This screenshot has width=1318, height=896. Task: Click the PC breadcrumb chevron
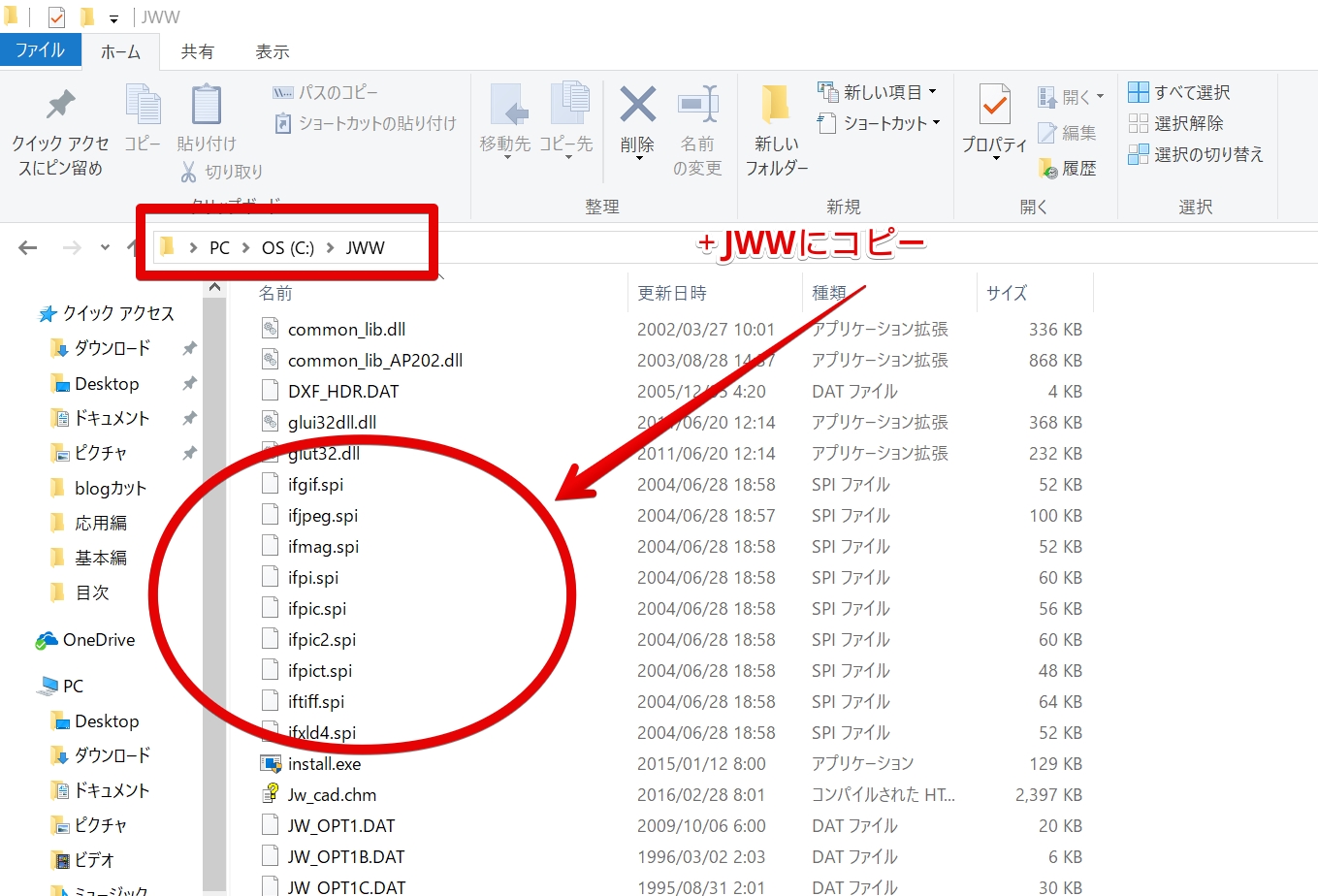point(245,248)
